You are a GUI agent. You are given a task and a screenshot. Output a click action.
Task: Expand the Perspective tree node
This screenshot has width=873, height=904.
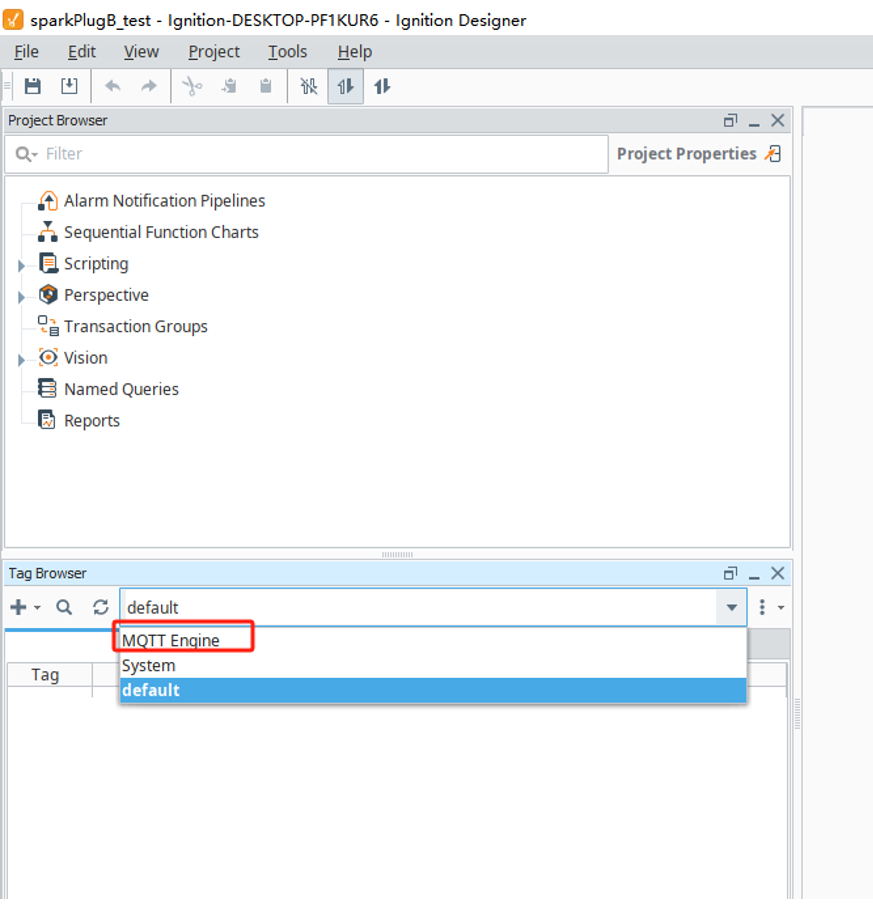[x=21, y=297]
